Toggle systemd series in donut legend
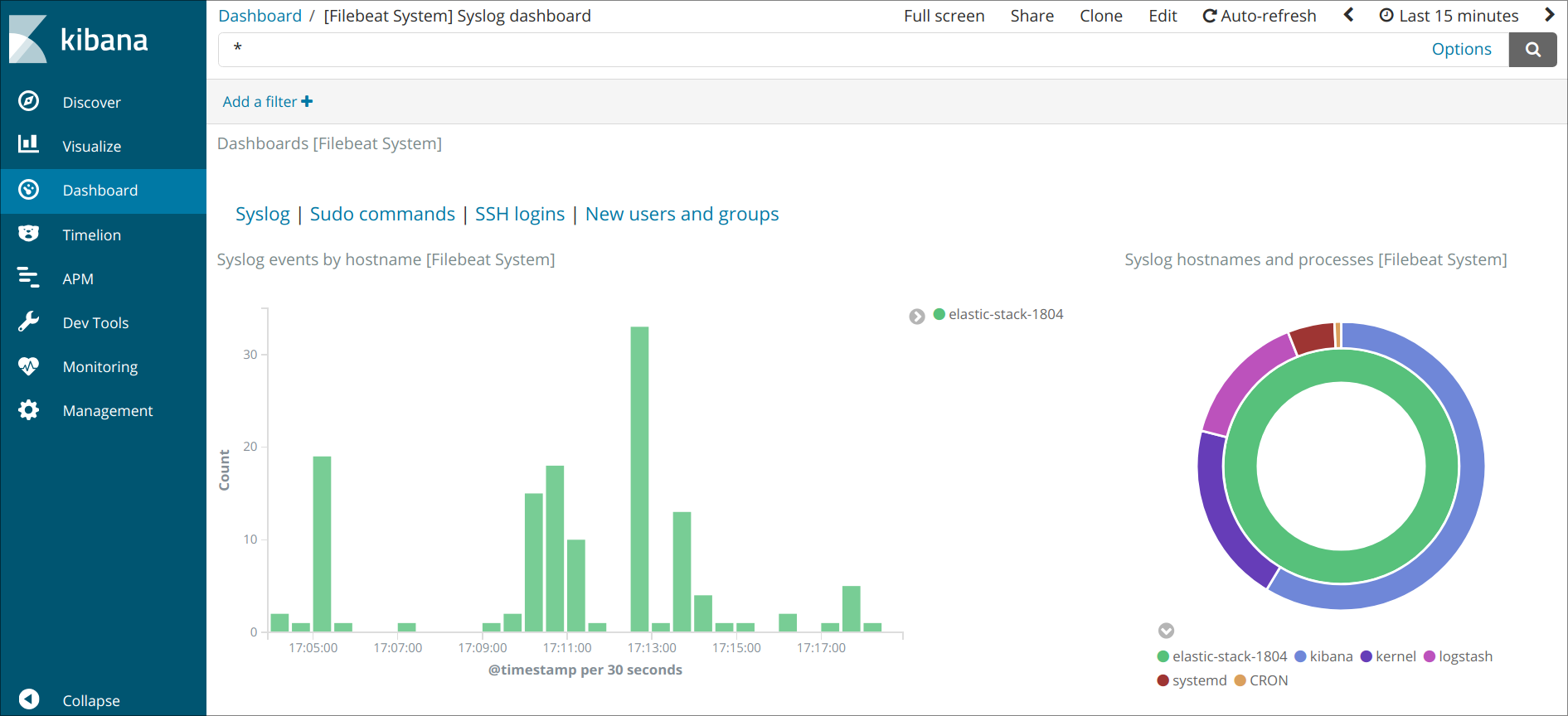This screenshot has width=1568, height=716. pyautogui.click(x=1198, y=680)
